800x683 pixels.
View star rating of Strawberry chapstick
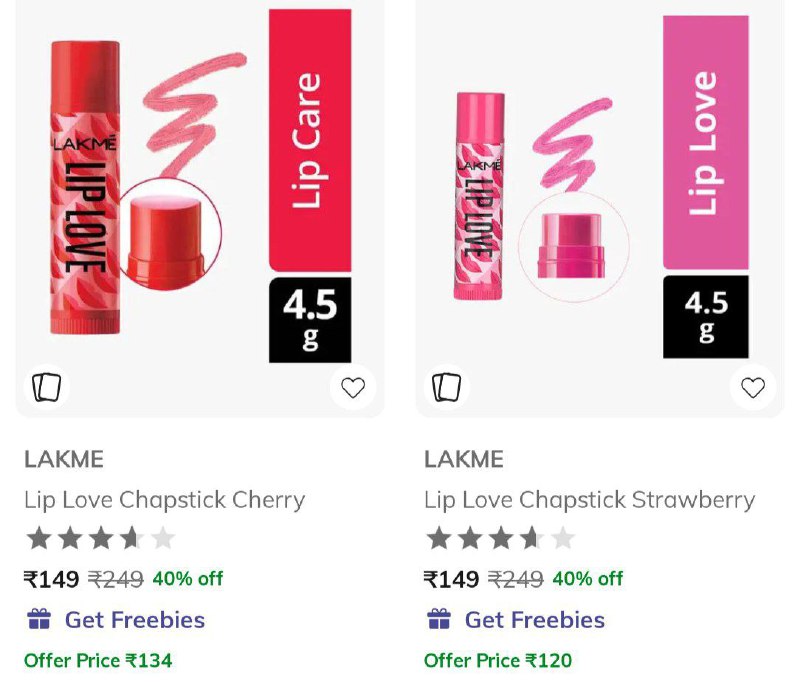coord(500,539)
